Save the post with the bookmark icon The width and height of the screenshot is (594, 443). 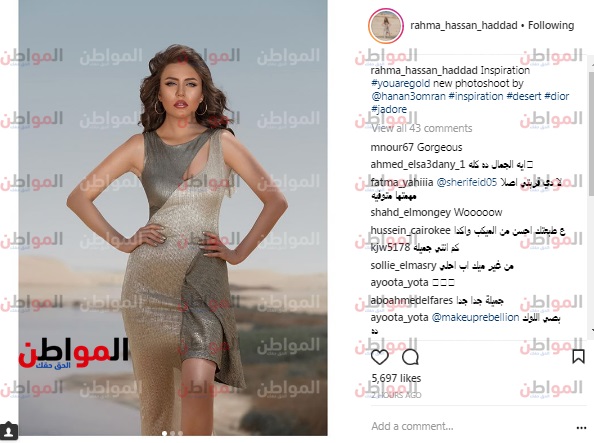[578, 357]
